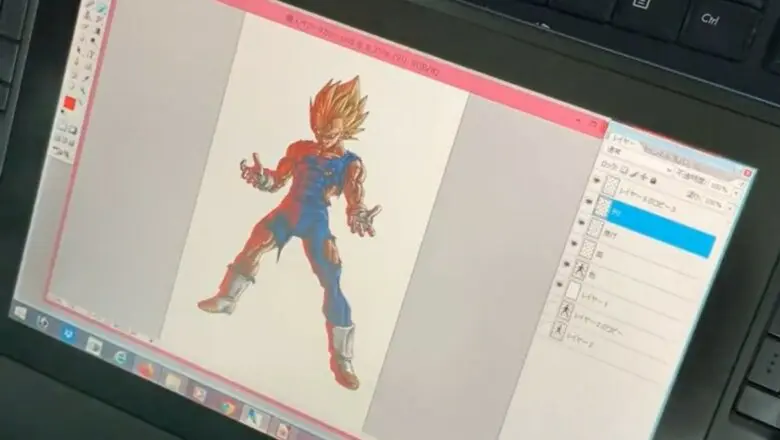Select the レイヤー1 layer name
The image size is (780, 440).
tap(594, 300)
